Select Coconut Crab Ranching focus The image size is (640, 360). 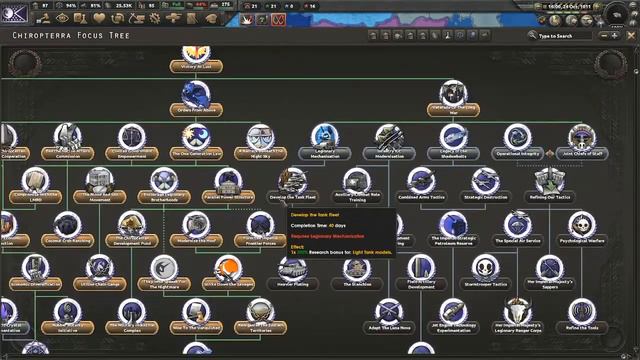(68, 229)
